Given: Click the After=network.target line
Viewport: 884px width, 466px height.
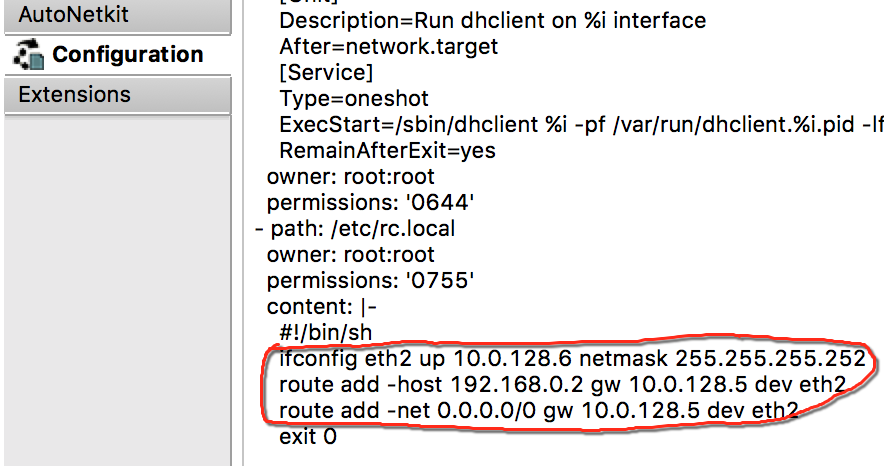Looking at the screenshot, I should [388, 47].
